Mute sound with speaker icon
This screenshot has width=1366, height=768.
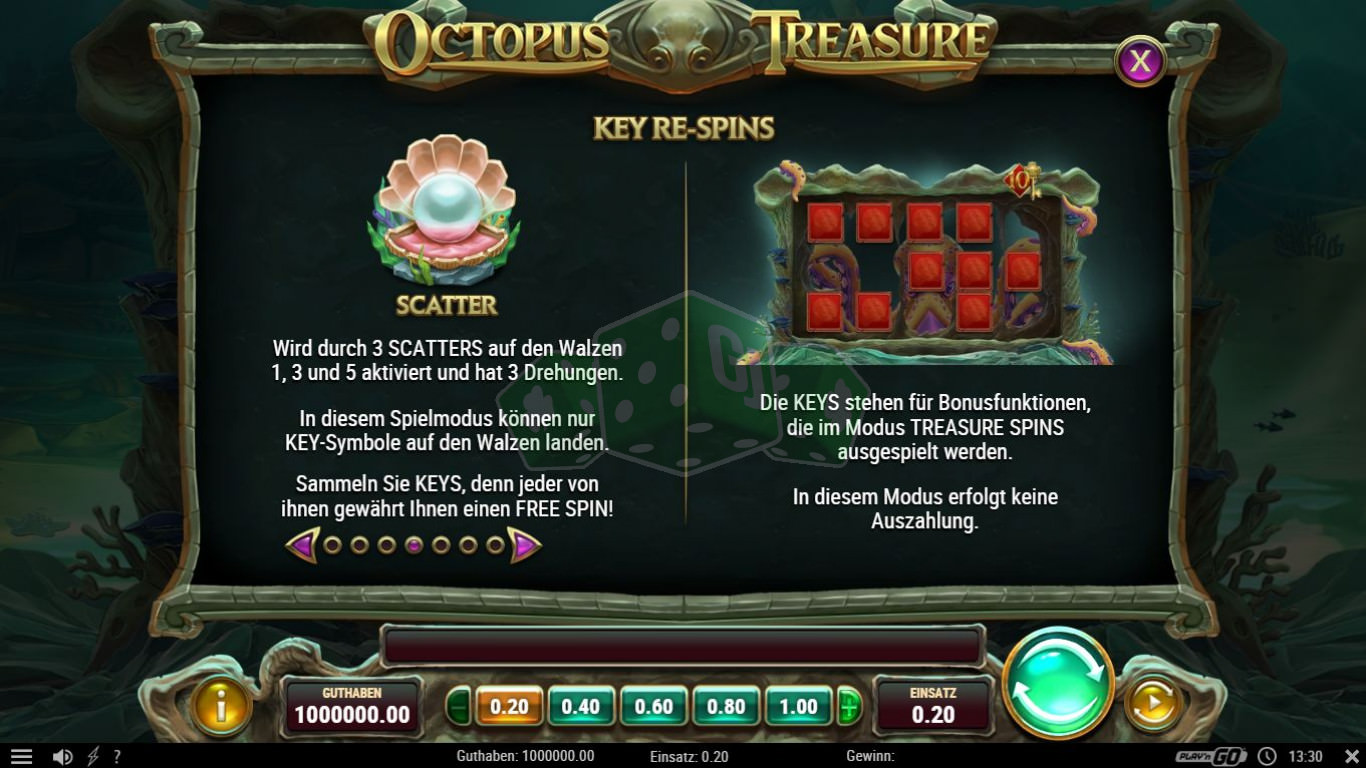pos(62,757)
